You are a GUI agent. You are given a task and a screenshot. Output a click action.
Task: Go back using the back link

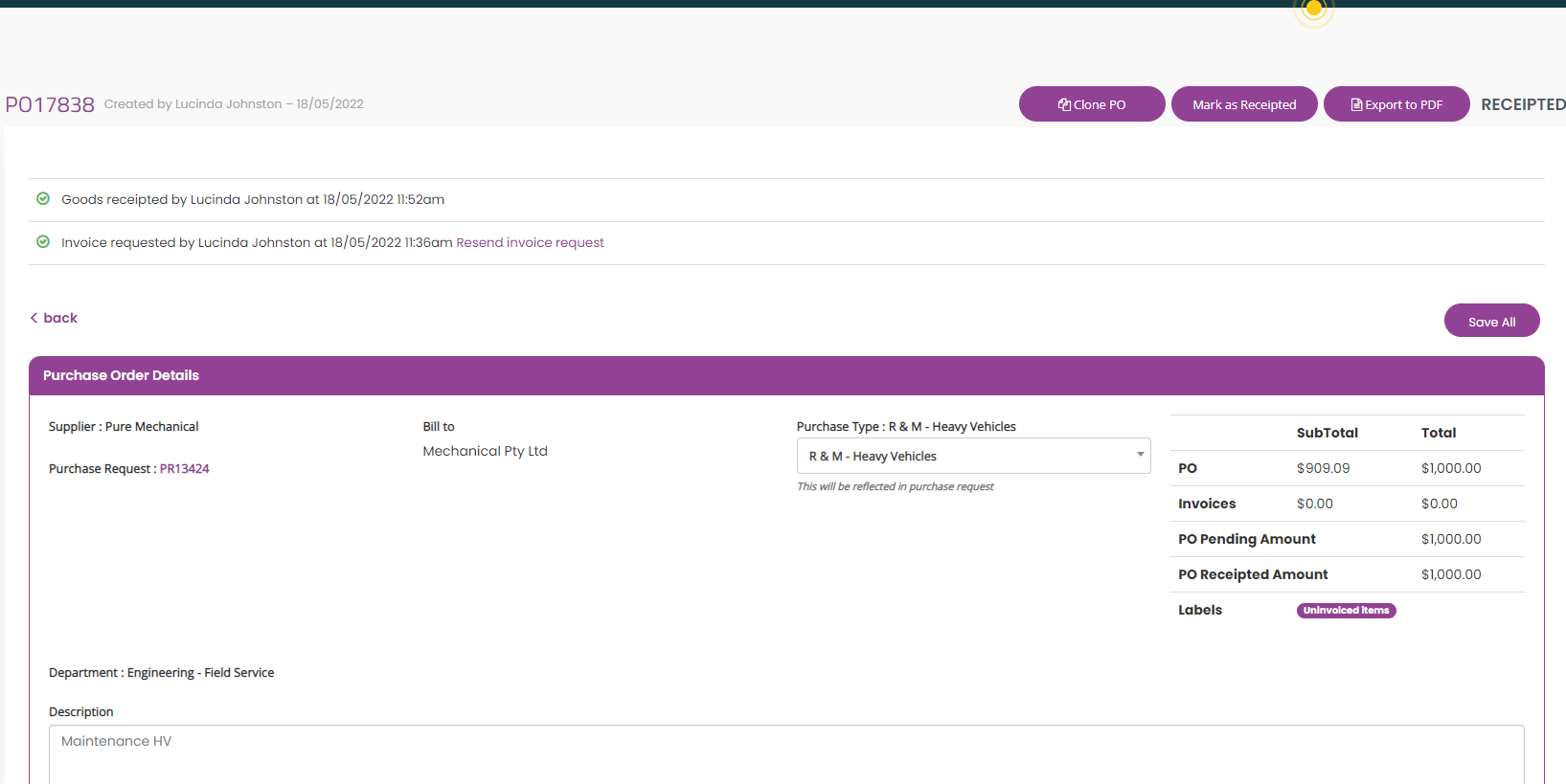coord(54,318)
